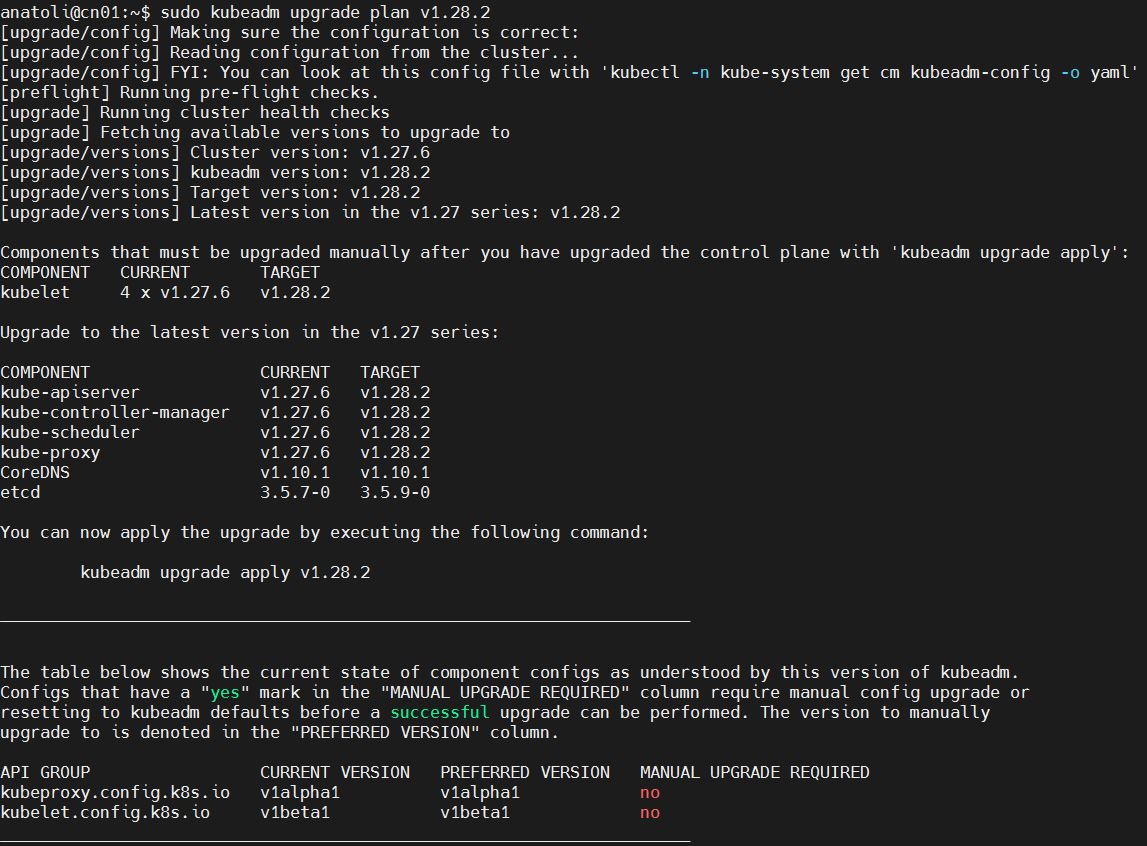Click the green 'yes' highlighted in quotes

pos(224,692)
